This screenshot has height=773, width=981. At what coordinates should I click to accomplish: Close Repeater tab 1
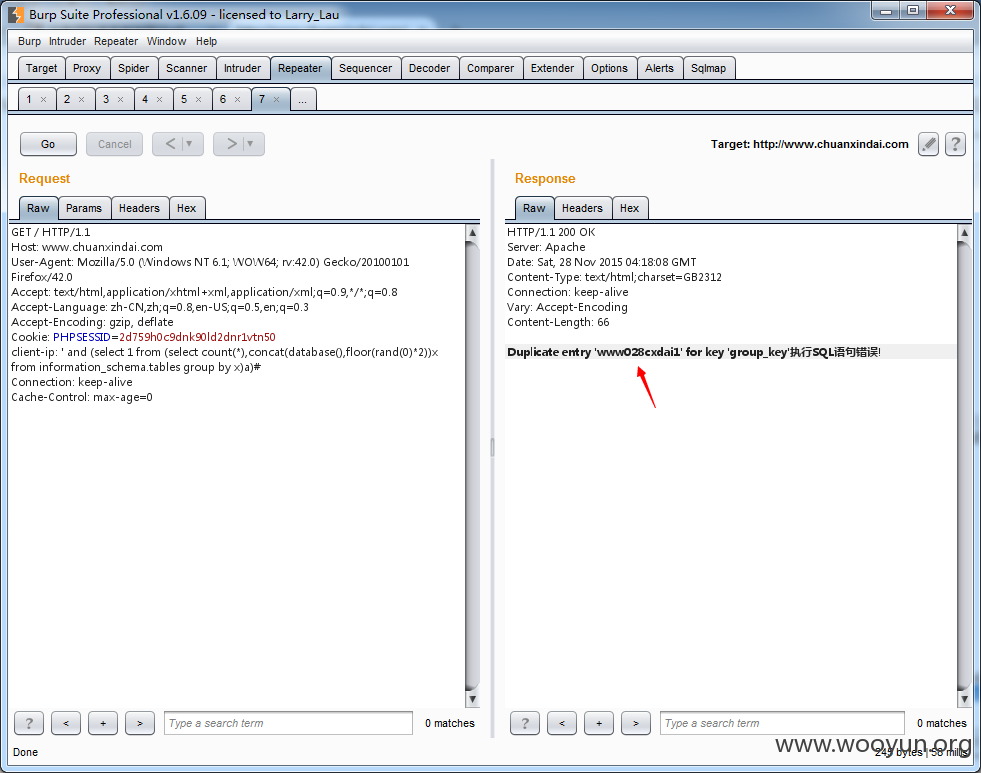pyautogui.click(x=43, y=99)
